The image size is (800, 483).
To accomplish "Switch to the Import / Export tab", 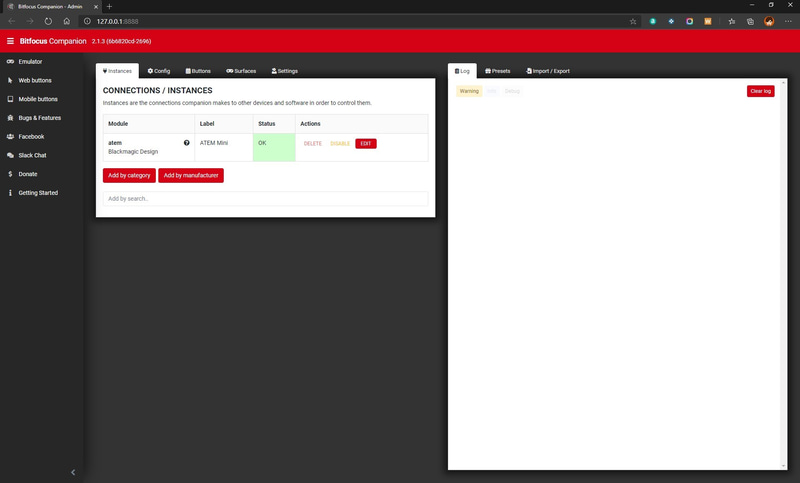I will coord(548,71).
